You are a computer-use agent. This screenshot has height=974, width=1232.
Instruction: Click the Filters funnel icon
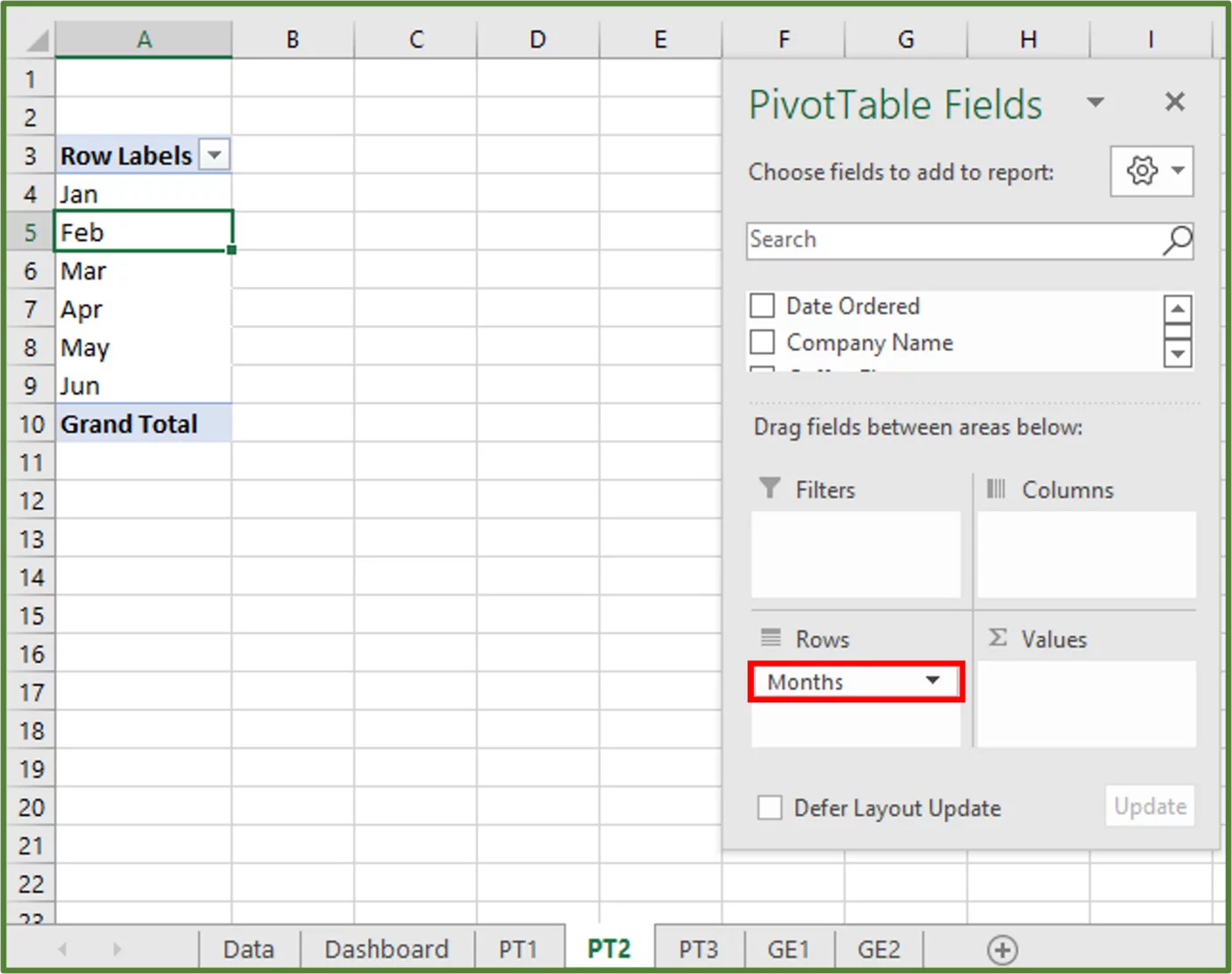(769, 489)
